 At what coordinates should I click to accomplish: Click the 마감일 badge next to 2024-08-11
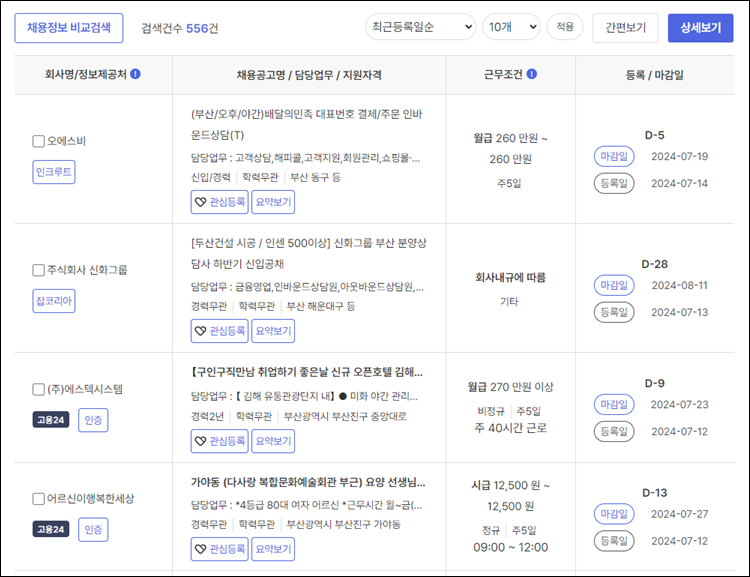tap(614, 285)
